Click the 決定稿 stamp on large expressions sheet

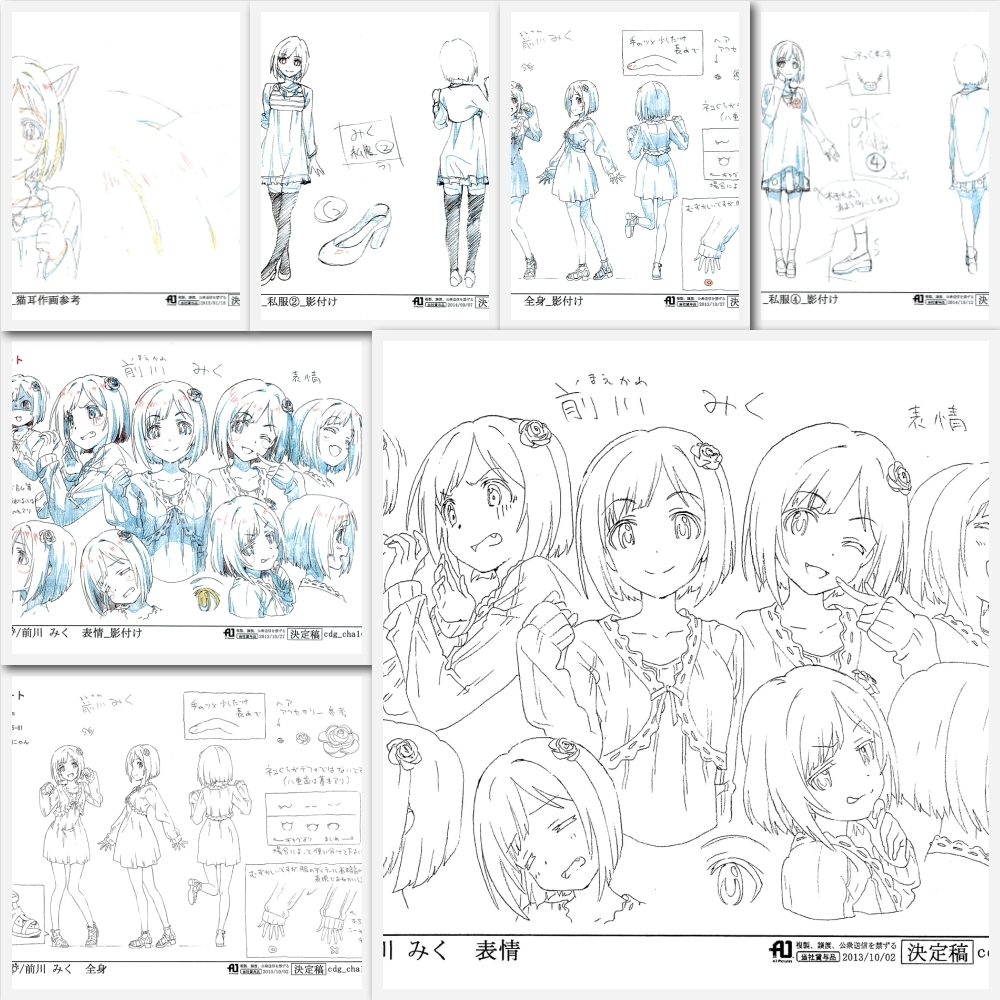(x=935, y=951)
